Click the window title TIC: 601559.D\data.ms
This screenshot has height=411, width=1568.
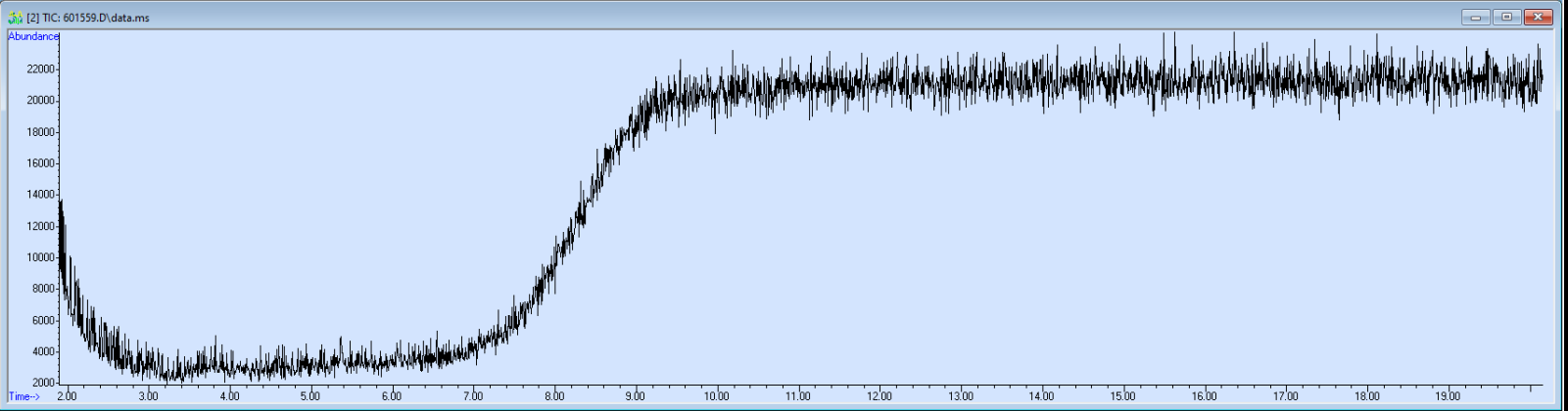point(88,18)
